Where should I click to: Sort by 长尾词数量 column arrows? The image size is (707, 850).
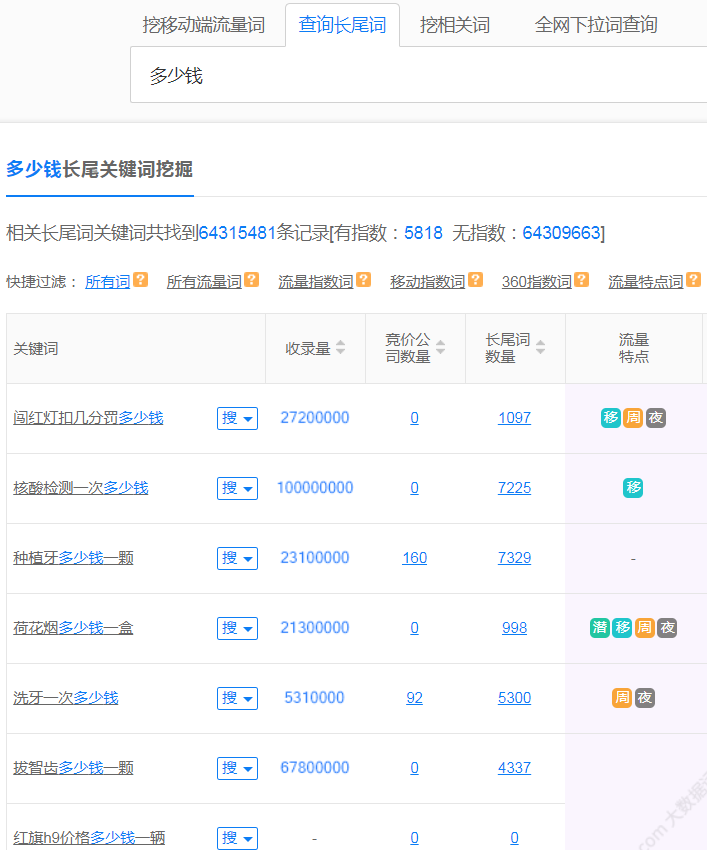(x=541, y=347)
